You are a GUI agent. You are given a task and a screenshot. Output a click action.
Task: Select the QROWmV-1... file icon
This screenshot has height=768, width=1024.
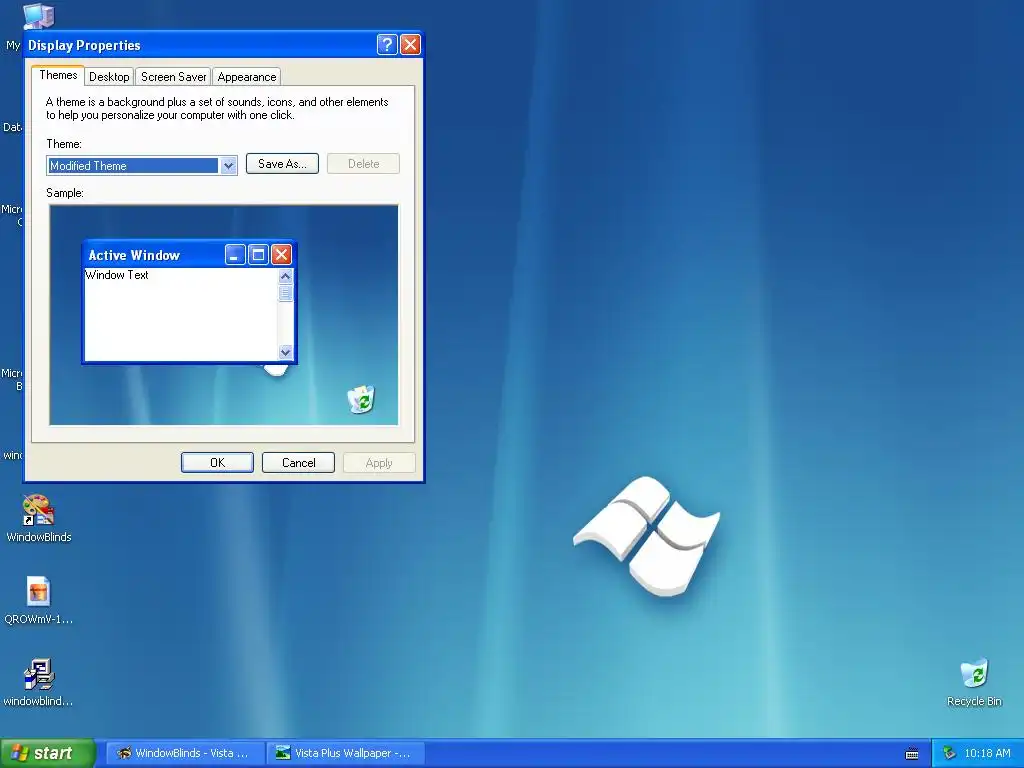point(39,600)
